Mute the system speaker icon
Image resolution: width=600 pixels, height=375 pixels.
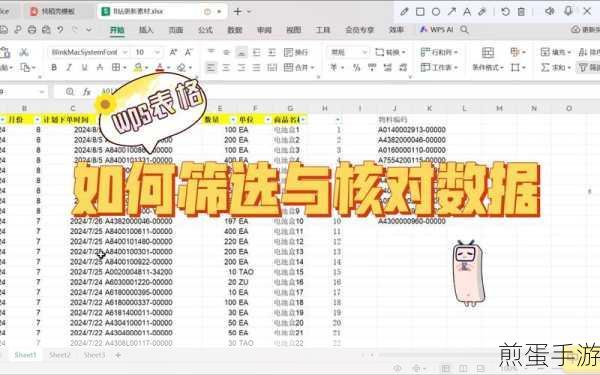pyautogui.click(x=549, y=11)
